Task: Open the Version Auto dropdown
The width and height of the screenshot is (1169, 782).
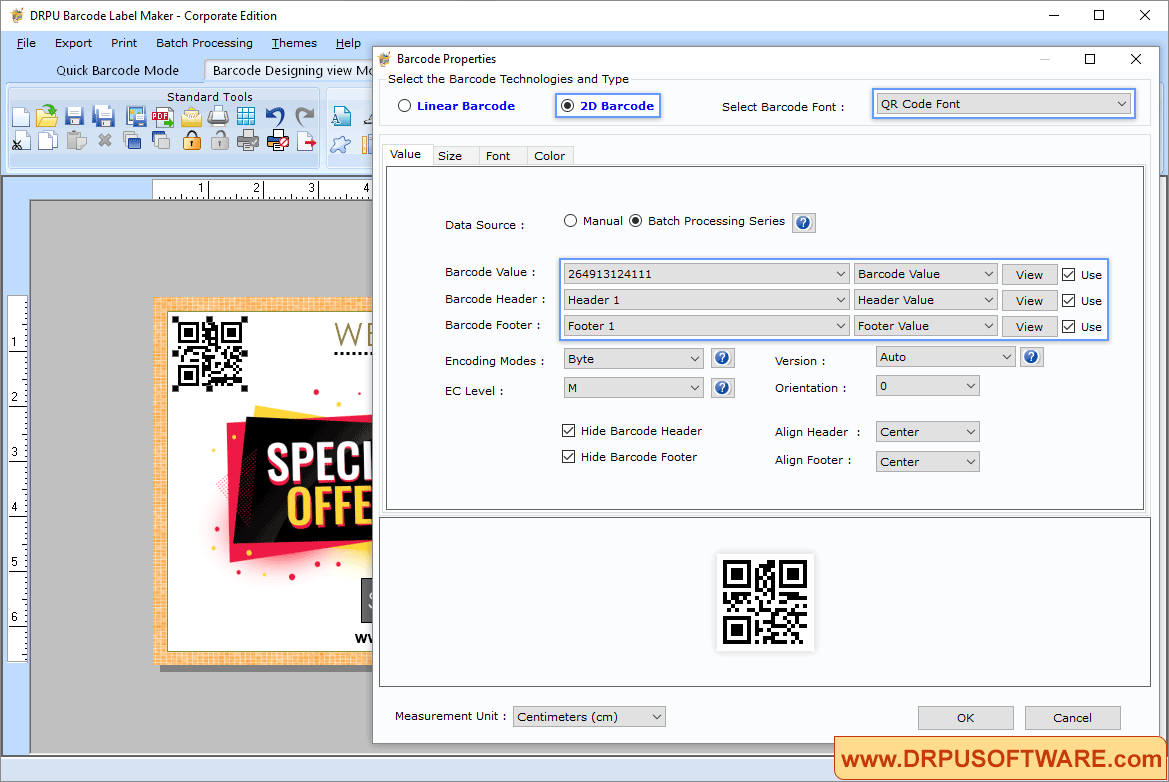Action: click(x=945, y=357)
